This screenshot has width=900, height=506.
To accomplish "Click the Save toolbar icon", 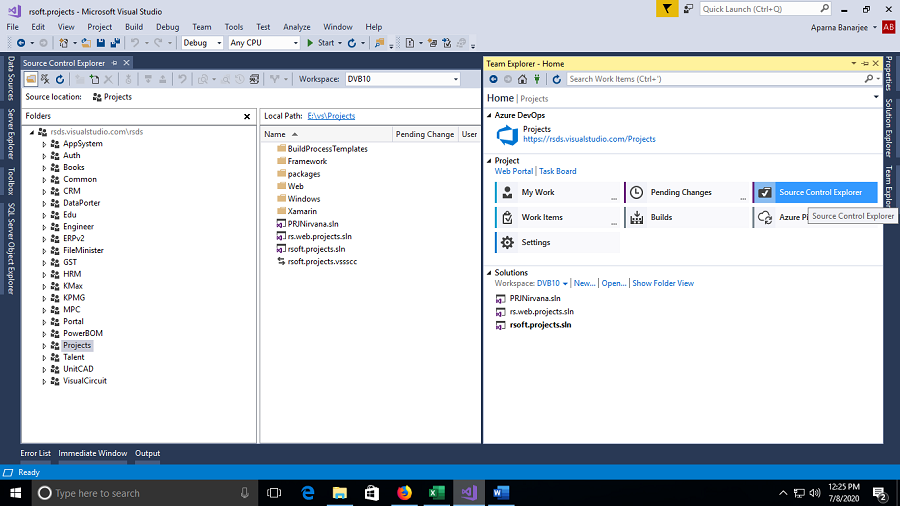I will click(100, 43).
